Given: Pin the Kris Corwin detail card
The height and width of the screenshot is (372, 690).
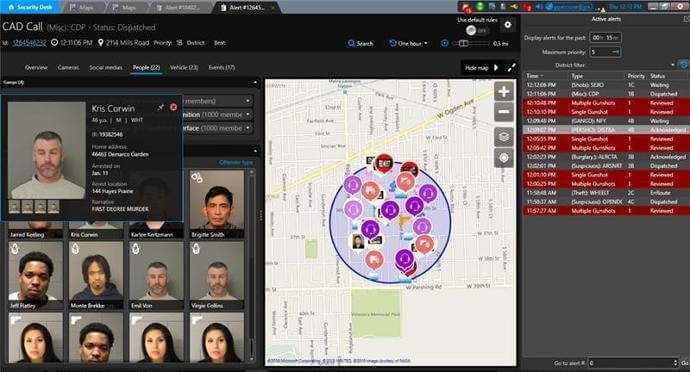Looking at the screenshot, I should coord(161,107).
